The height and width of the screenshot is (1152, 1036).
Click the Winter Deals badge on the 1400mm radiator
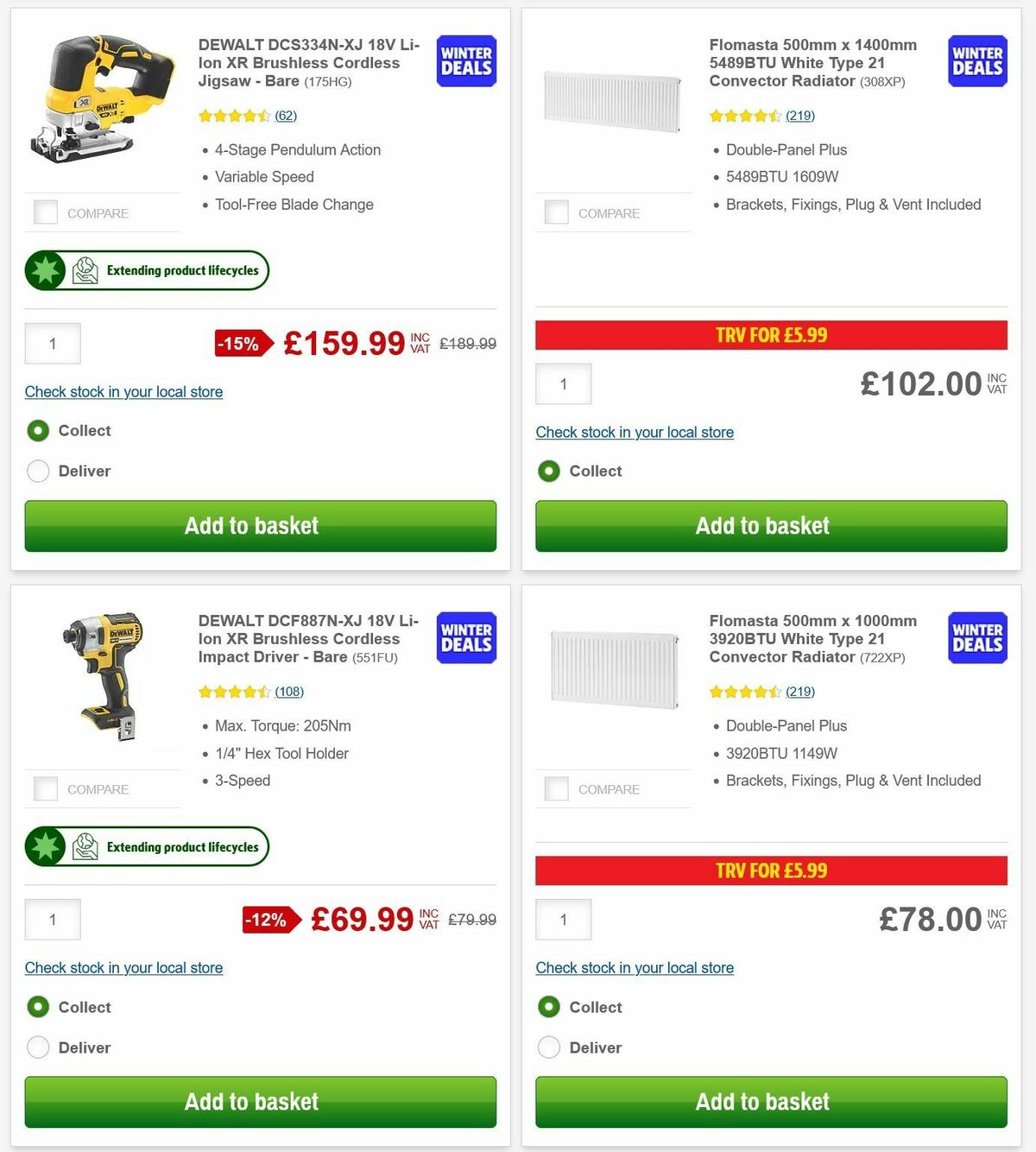[x=976, y=60]
